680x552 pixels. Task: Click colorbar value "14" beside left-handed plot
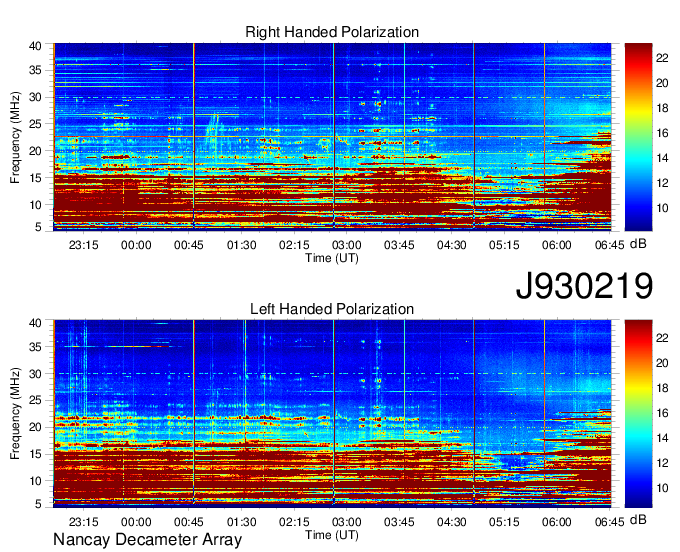click(x=662, y=438)
